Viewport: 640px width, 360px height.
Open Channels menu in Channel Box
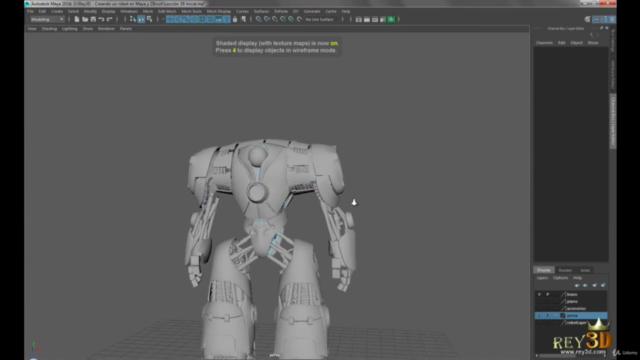[x=544, y=43]
